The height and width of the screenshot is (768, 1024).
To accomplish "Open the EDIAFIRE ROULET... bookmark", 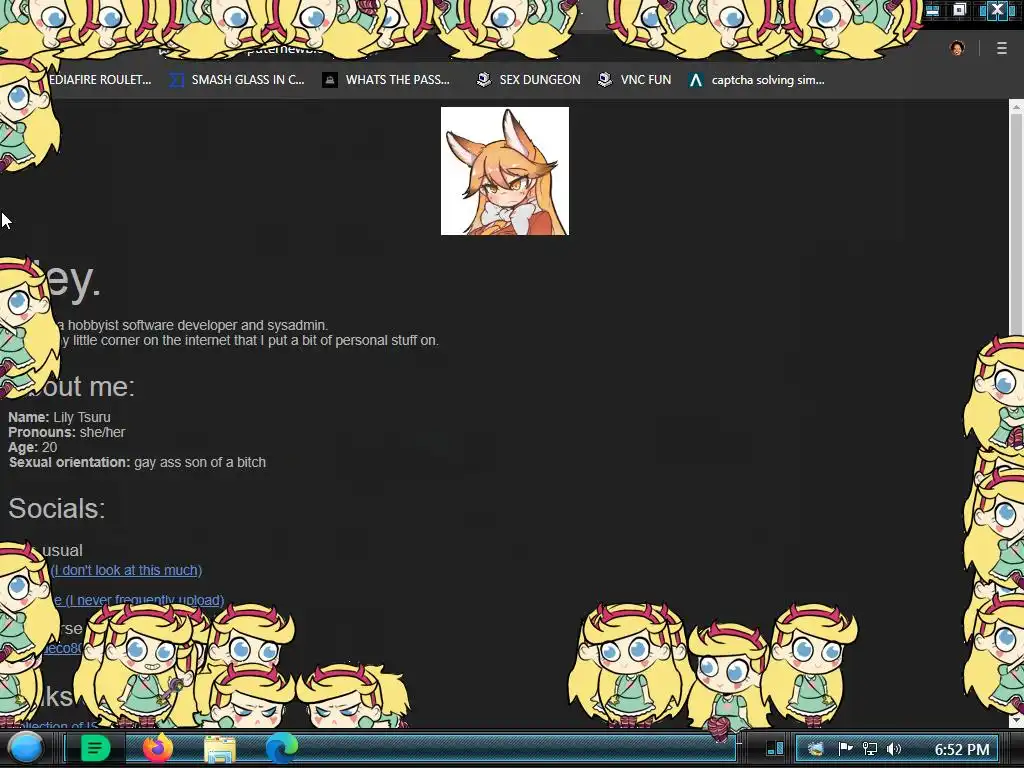I will [100, 80].
